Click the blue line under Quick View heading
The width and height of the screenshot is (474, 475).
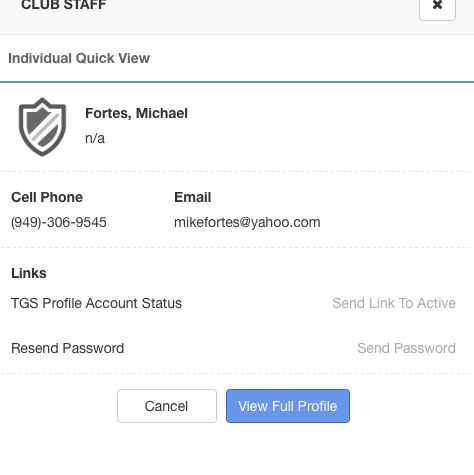coord(237,82)
